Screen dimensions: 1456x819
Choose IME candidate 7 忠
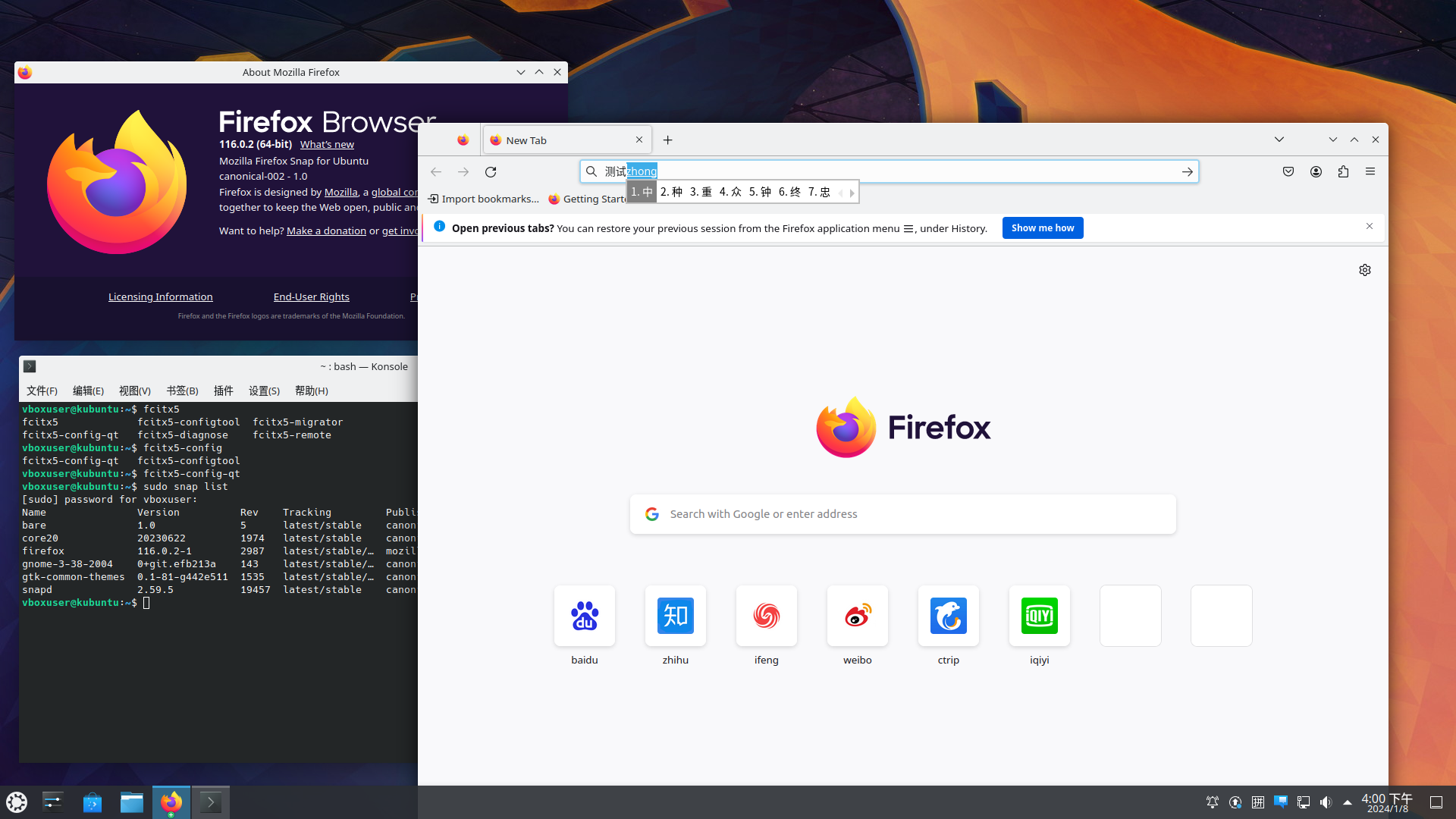[x=819, y=193]
